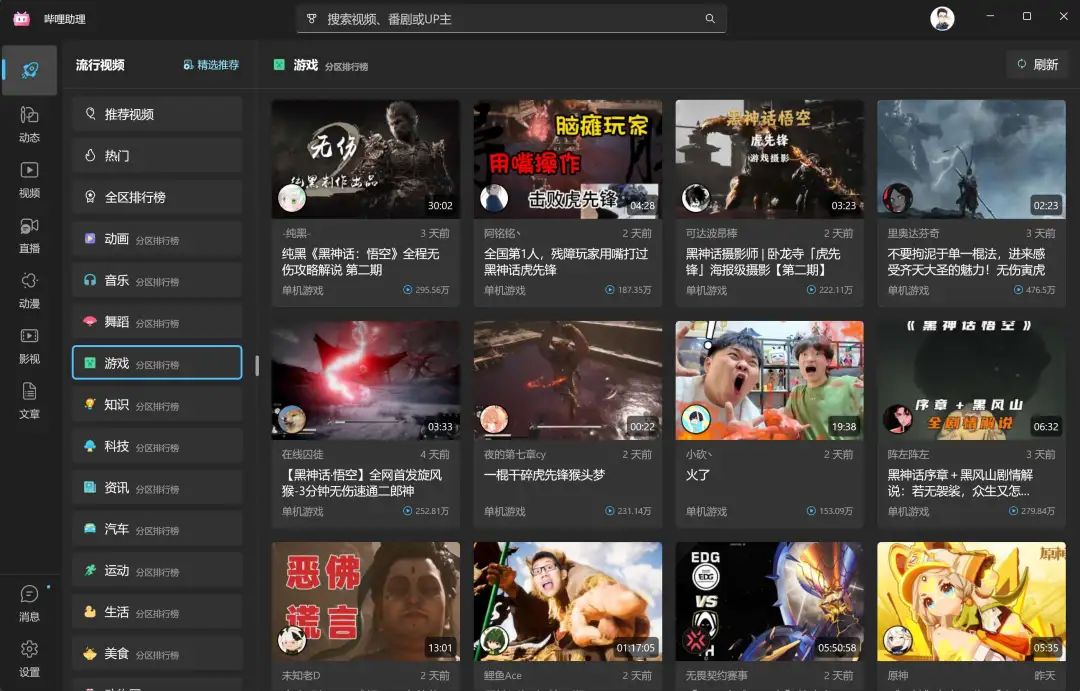The image size is (1080, 691).
Task: Open the 影视 sidebar icon
Action: (x=29, y=340)
